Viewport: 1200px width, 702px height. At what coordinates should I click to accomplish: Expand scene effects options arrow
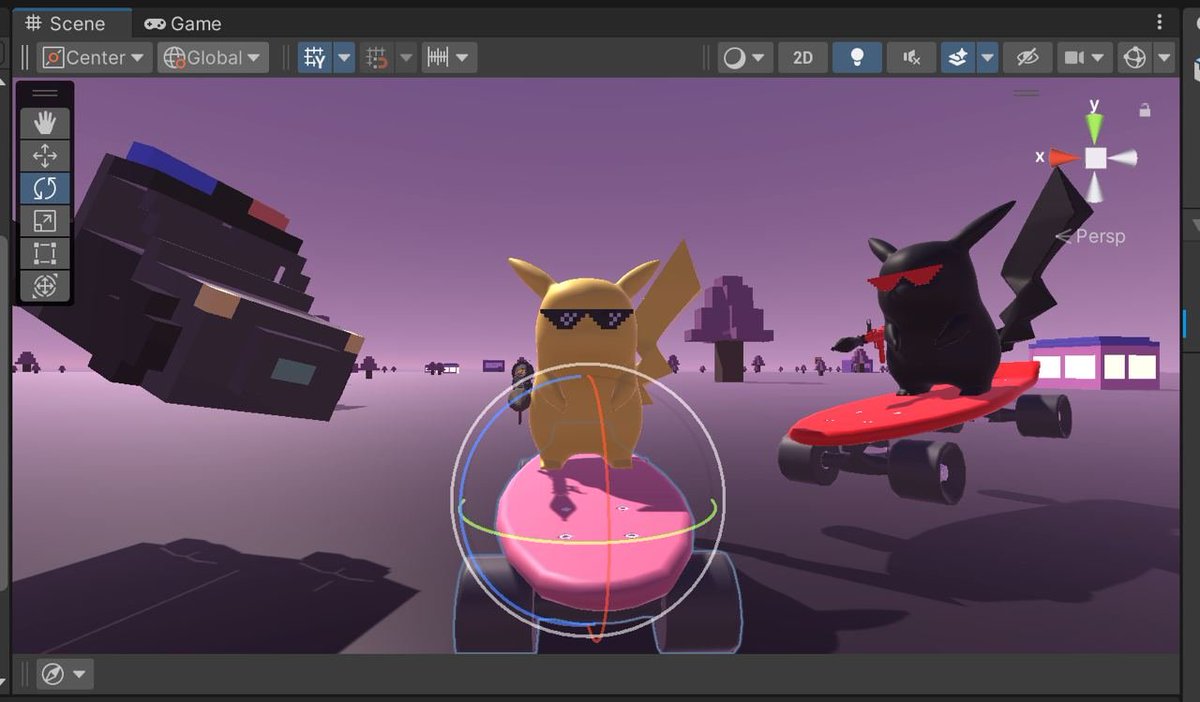(x=987, y=58)
